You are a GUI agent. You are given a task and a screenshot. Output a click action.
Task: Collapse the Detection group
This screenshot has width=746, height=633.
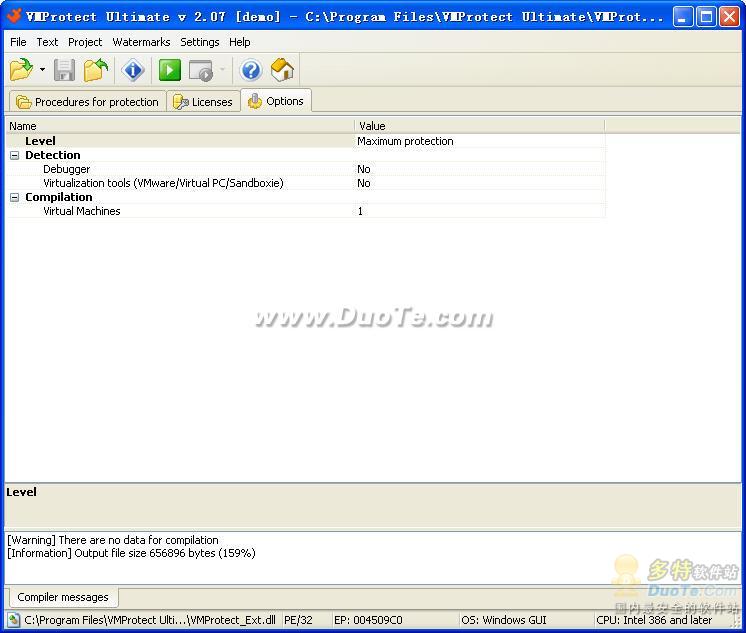coord(15,155)
